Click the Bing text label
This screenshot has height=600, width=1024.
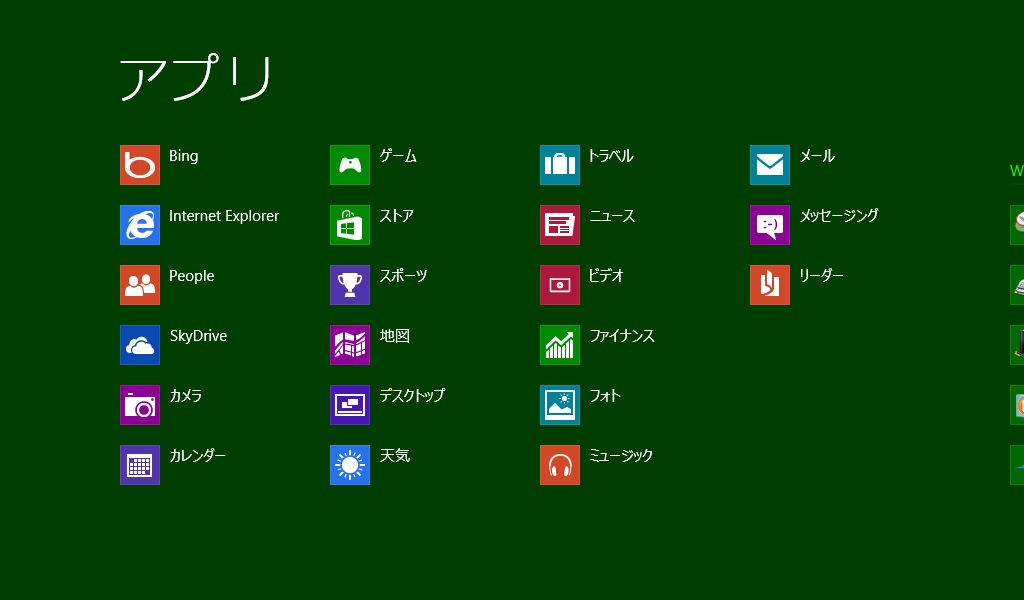tap(184, 156)
